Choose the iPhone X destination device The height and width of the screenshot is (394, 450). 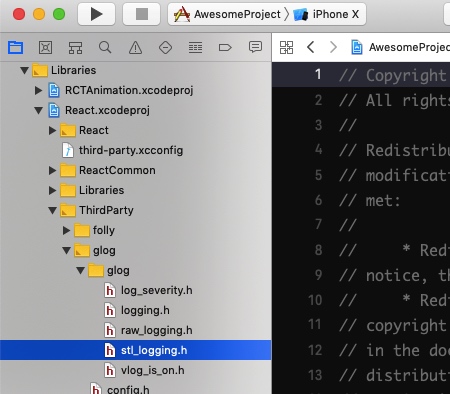click(x=326, y=14)
